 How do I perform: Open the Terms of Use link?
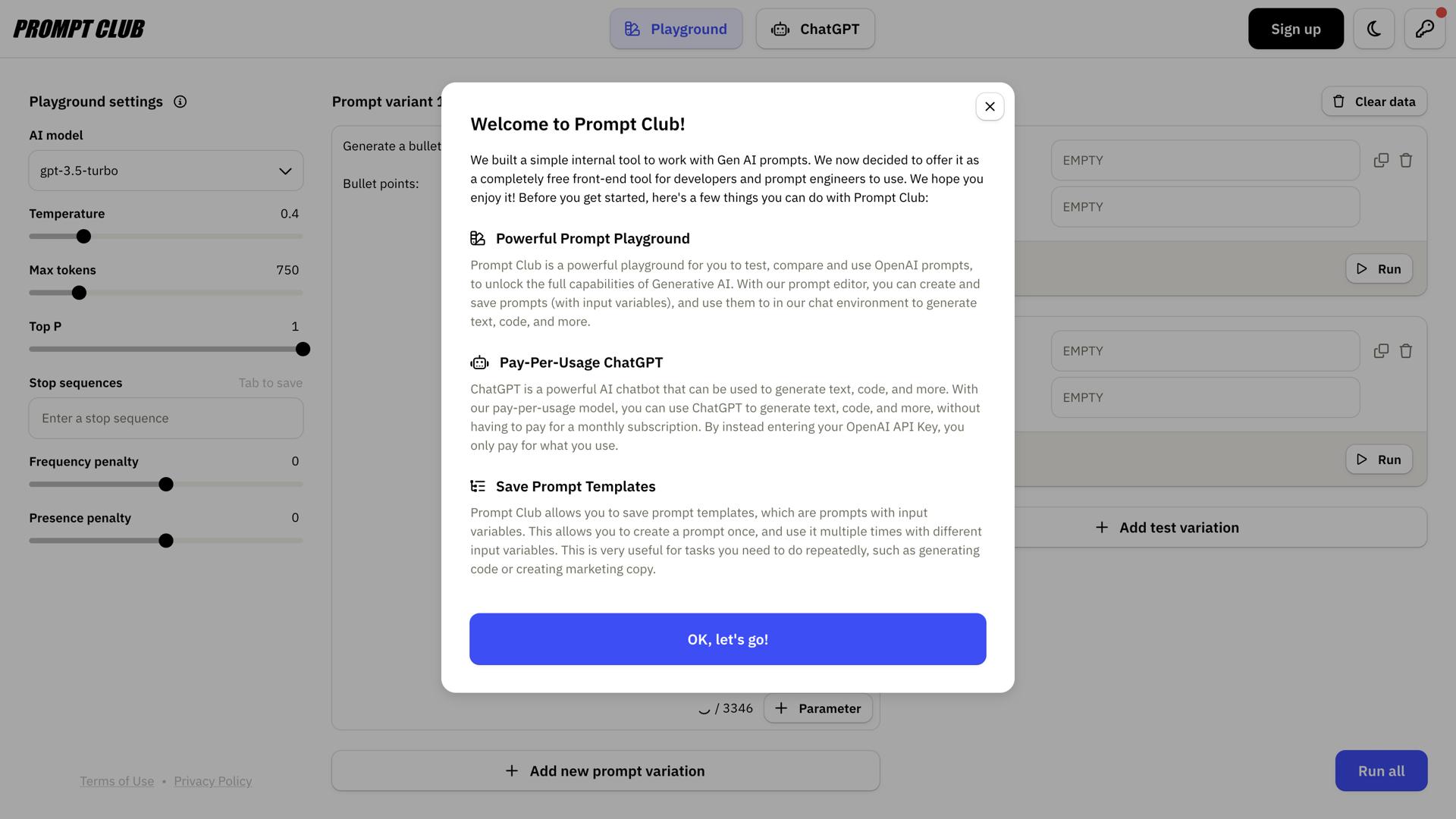pos(117,781)
